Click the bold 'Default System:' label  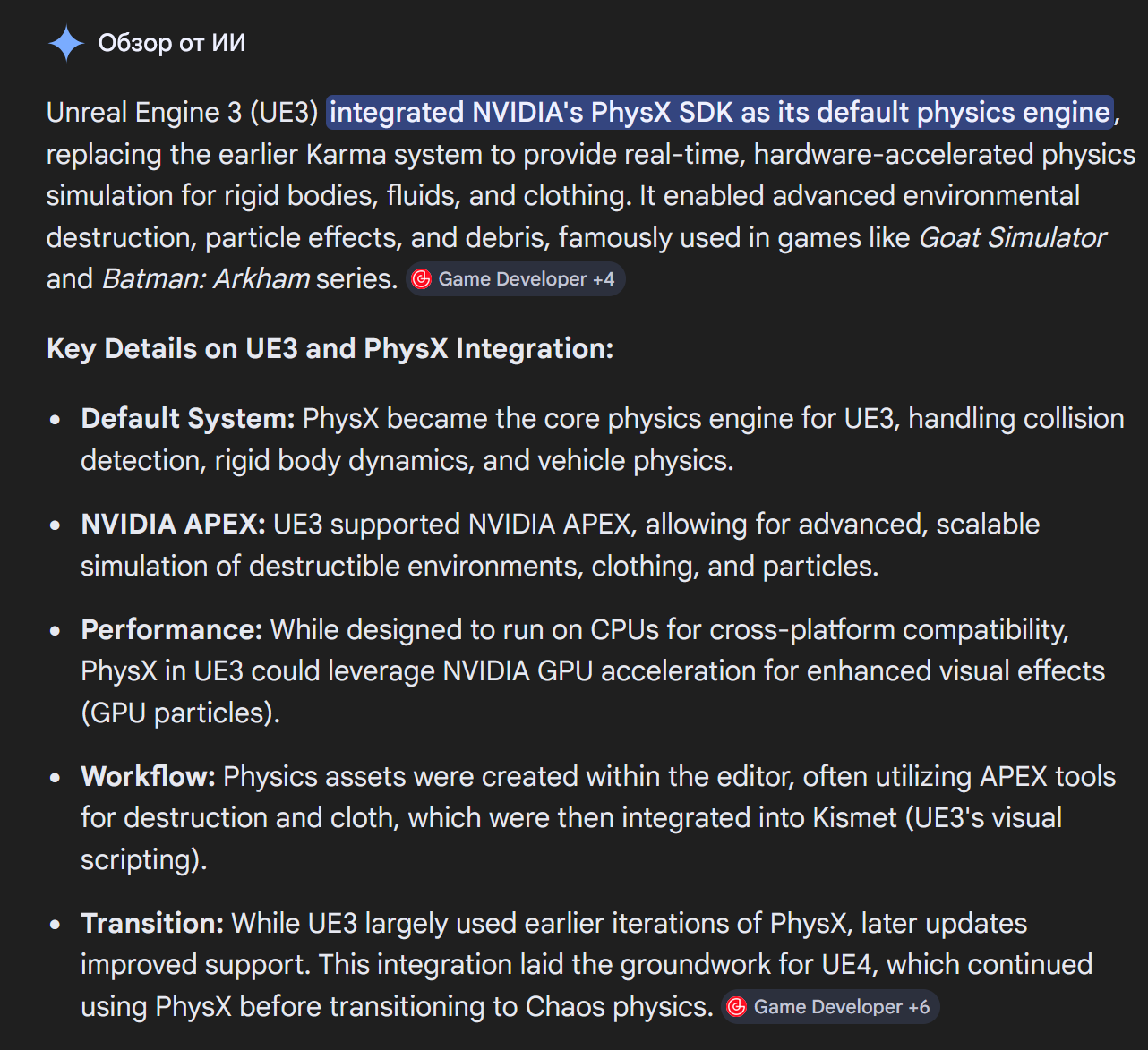tap(187, 419)
